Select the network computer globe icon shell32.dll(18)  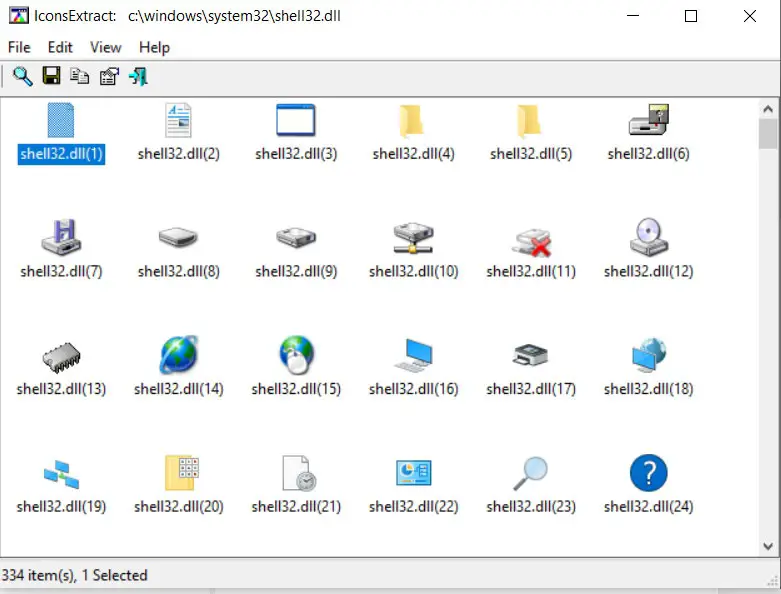pyautogui.click(x=649, y=355)
